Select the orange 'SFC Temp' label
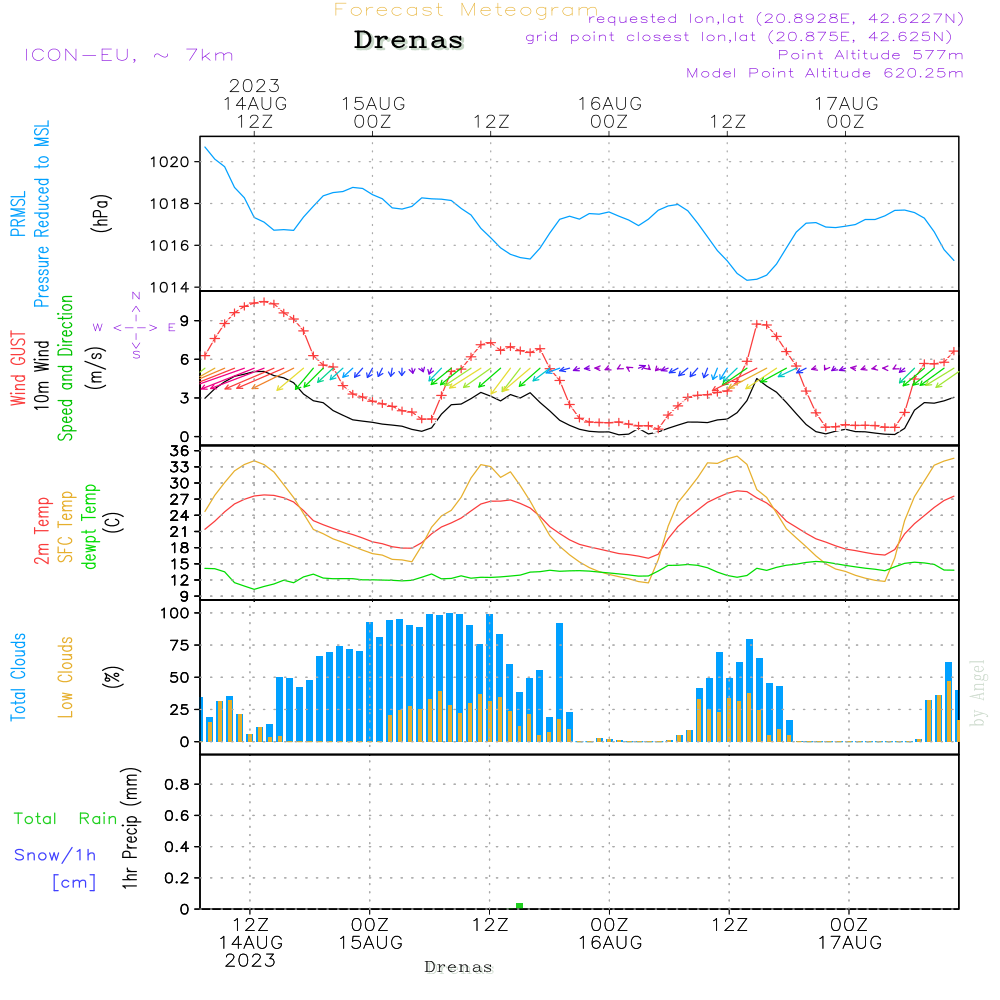 pos(66,527)
